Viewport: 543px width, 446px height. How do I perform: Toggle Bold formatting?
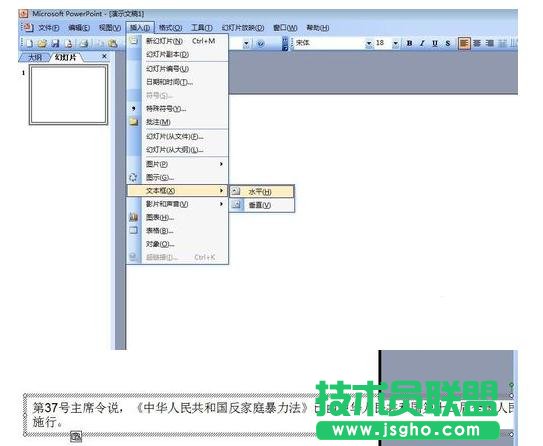coord(409,43)
